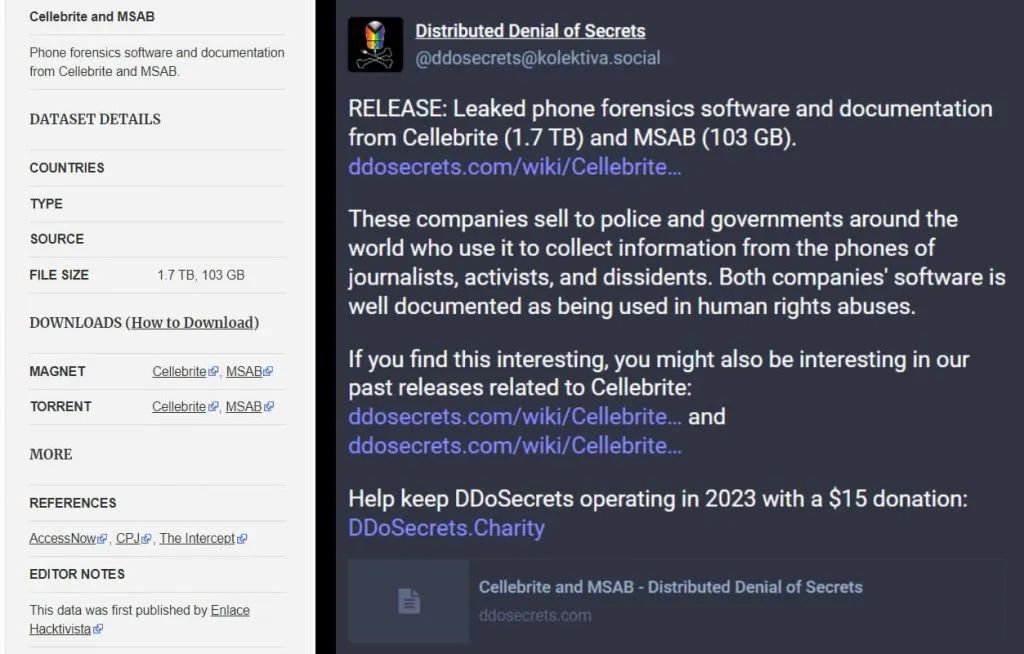Open the Cellebrite magnet link

coord(179,371)
